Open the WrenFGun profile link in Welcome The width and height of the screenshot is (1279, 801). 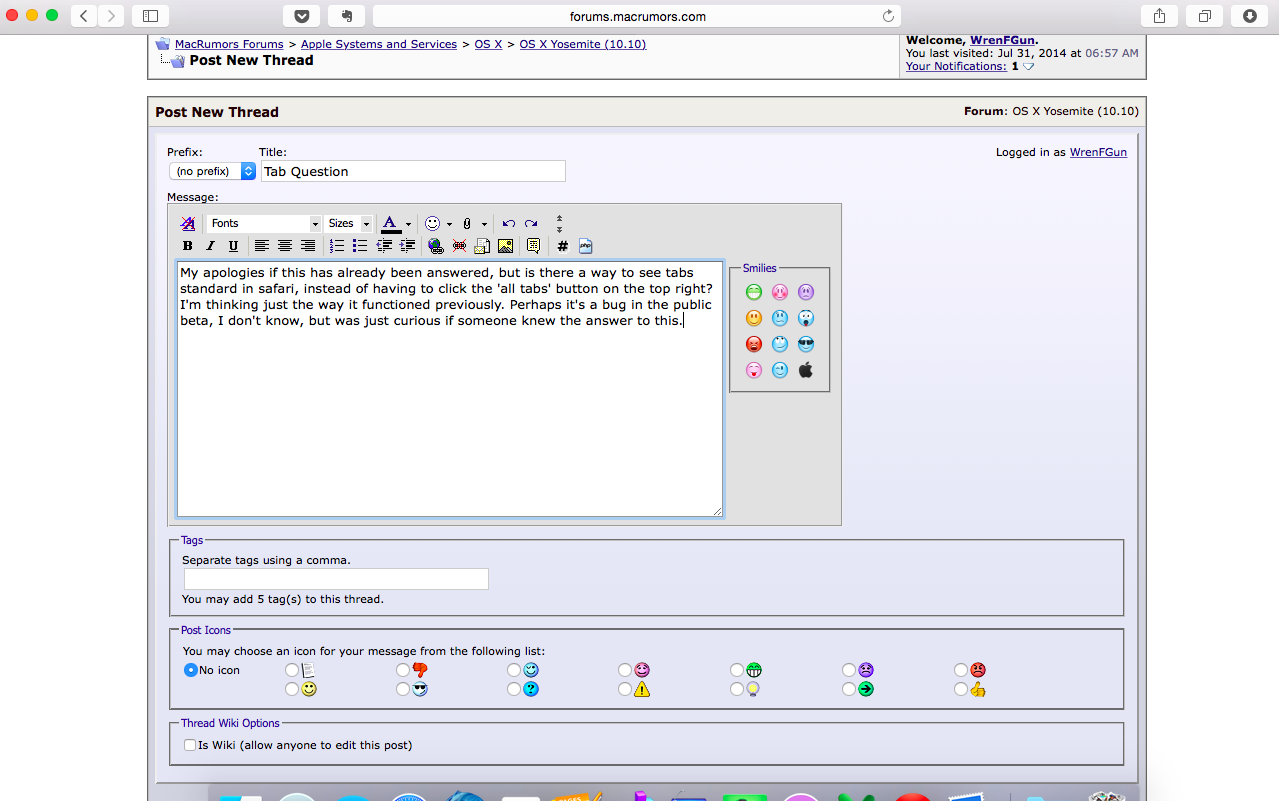1003,40
